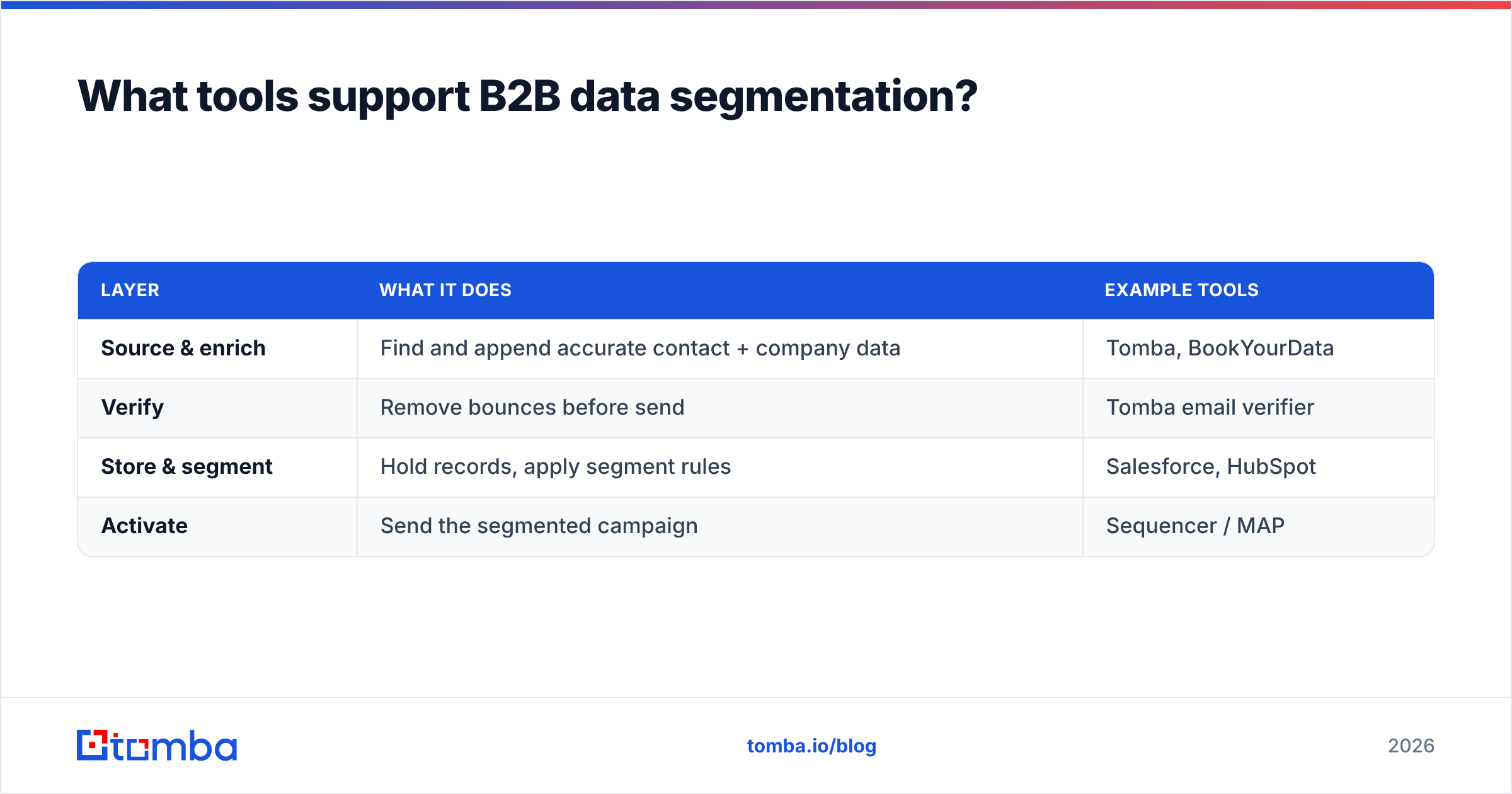Image resolution: width=1512 pixels, height=794 pixels.
Task: Select the 'Activate' layer cell
Action: click(x=217, y=526)
